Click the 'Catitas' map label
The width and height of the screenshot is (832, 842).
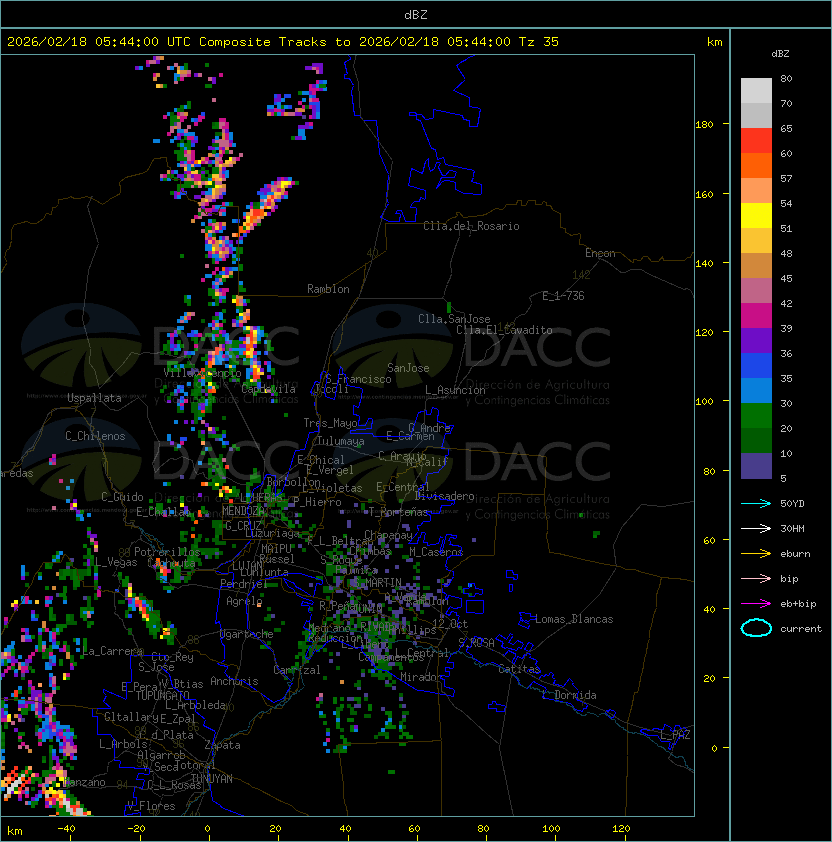[519, 670]
